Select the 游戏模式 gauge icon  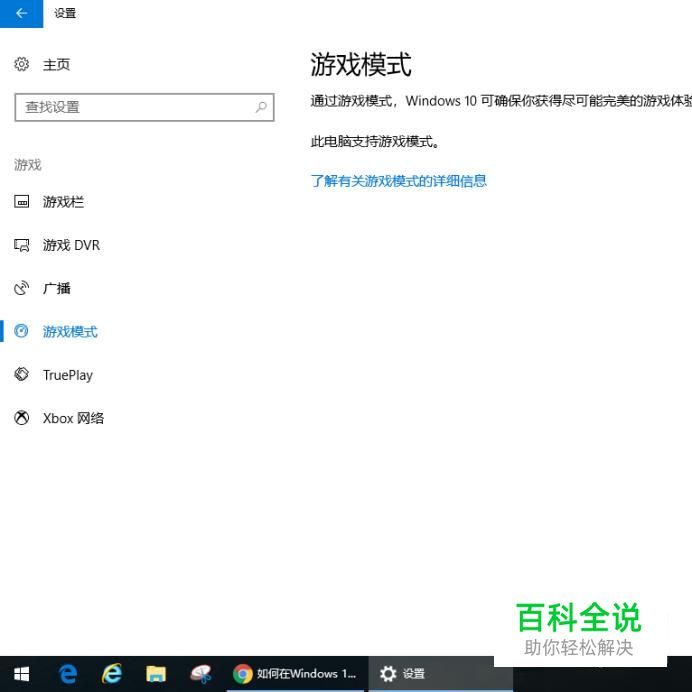(x=21, y=331)
